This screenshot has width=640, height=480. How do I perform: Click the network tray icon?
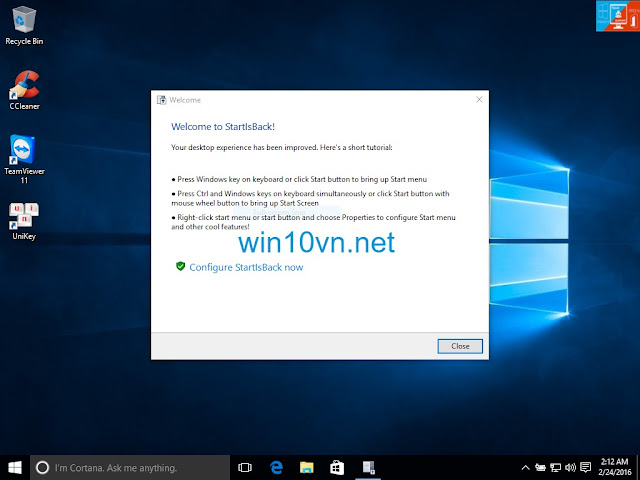(x=556, y=468)
